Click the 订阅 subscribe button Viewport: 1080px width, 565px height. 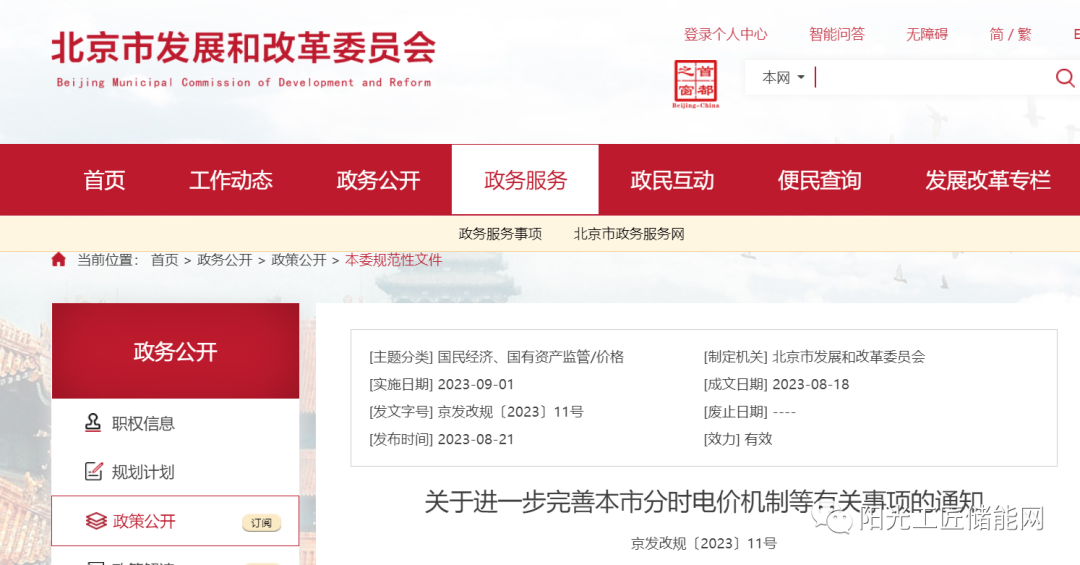261,523
